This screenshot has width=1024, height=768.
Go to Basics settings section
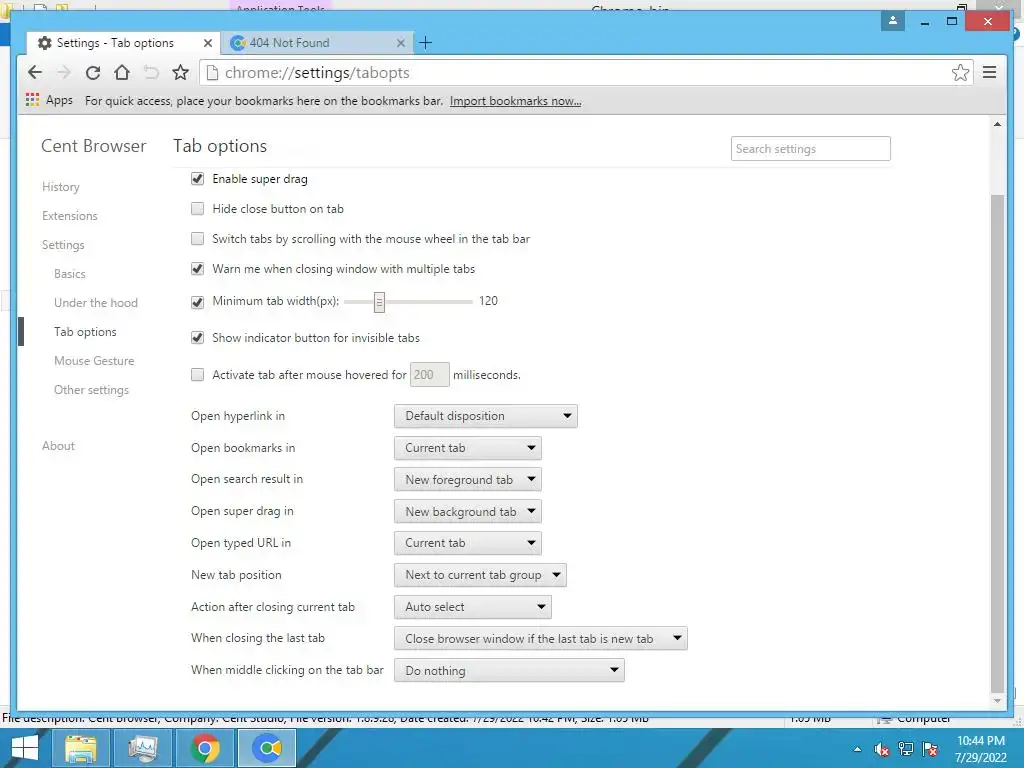click(x=70, y=274)
